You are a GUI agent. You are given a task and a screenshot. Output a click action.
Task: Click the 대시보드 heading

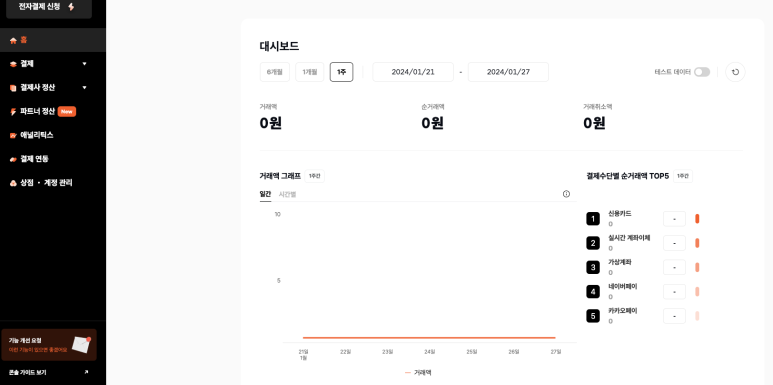point(279,46)
